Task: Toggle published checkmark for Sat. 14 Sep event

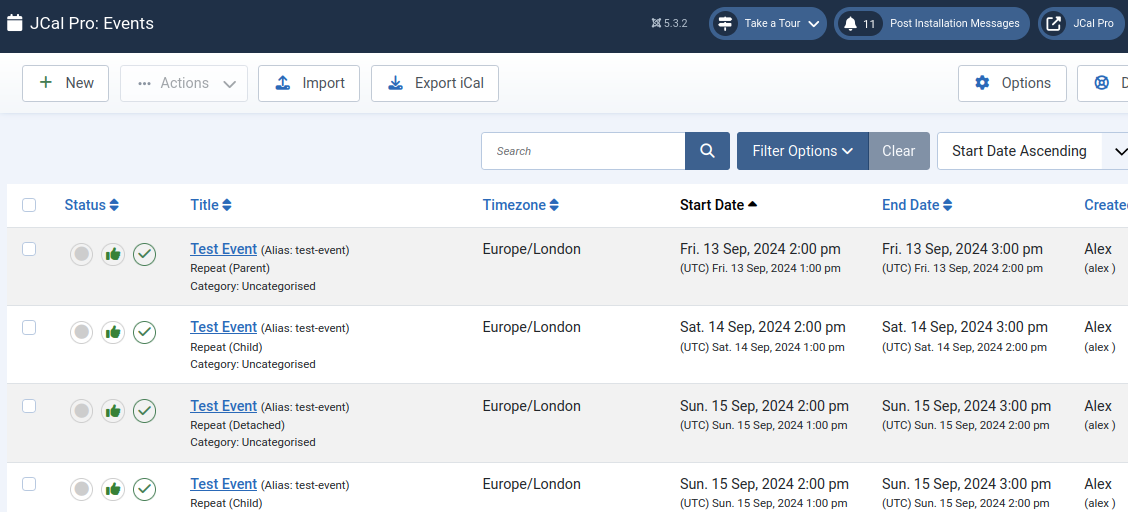Action: (x=145, y=332)
